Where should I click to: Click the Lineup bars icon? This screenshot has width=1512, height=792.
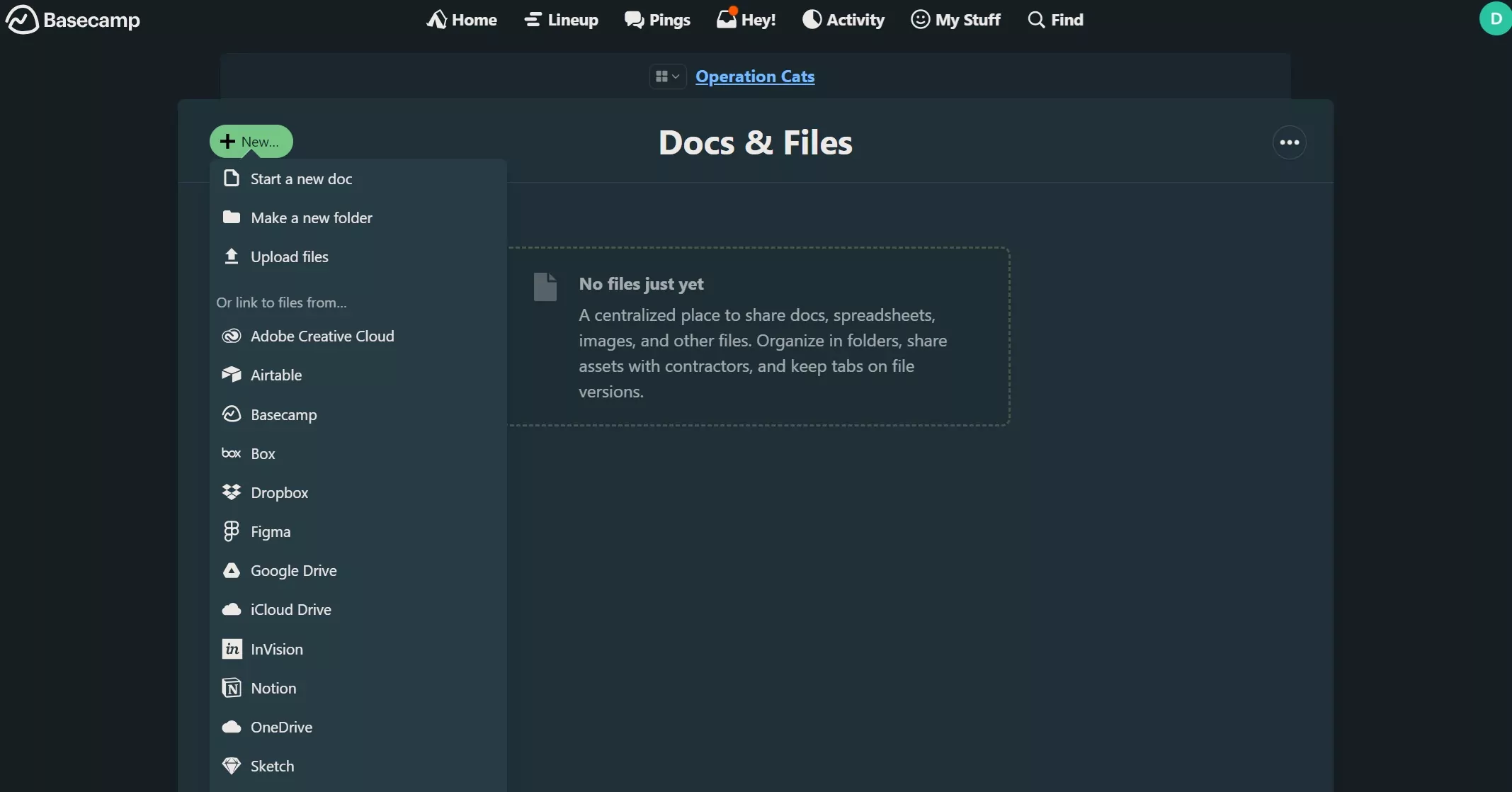533,19
